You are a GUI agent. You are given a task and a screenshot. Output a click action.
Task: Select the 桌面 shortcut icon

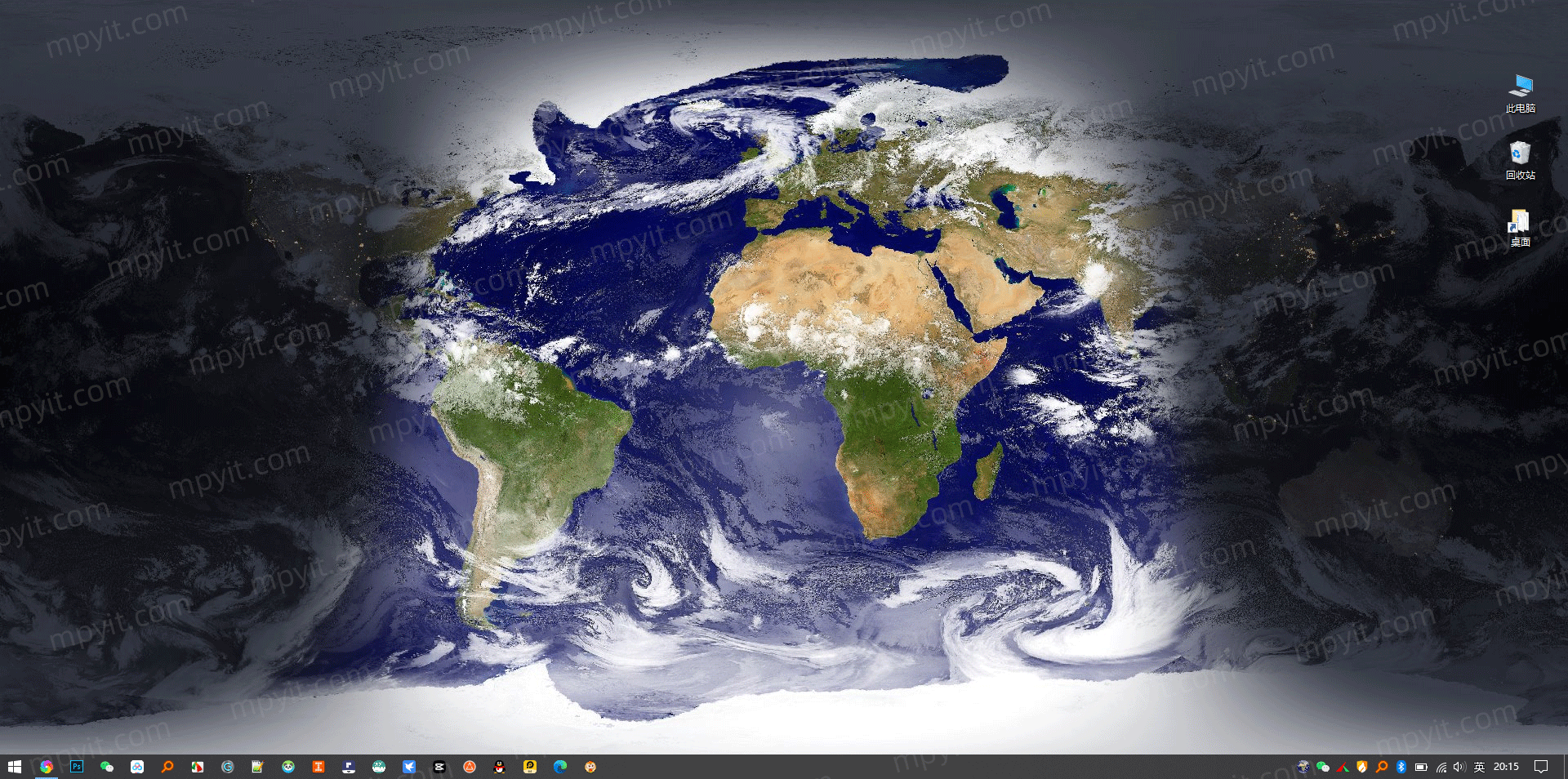click(x=1521, y=228)
